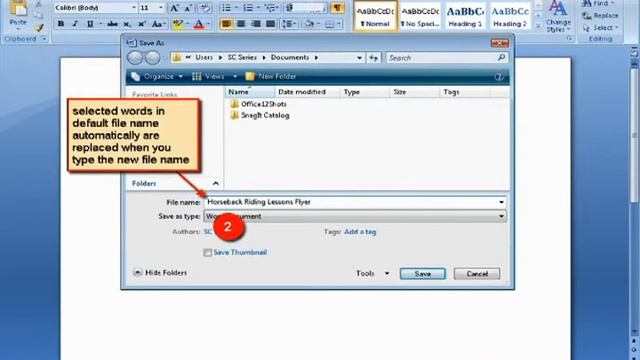Screen dimensions: 640x360
Task: Click the Add a tag link
Action: 360,232
